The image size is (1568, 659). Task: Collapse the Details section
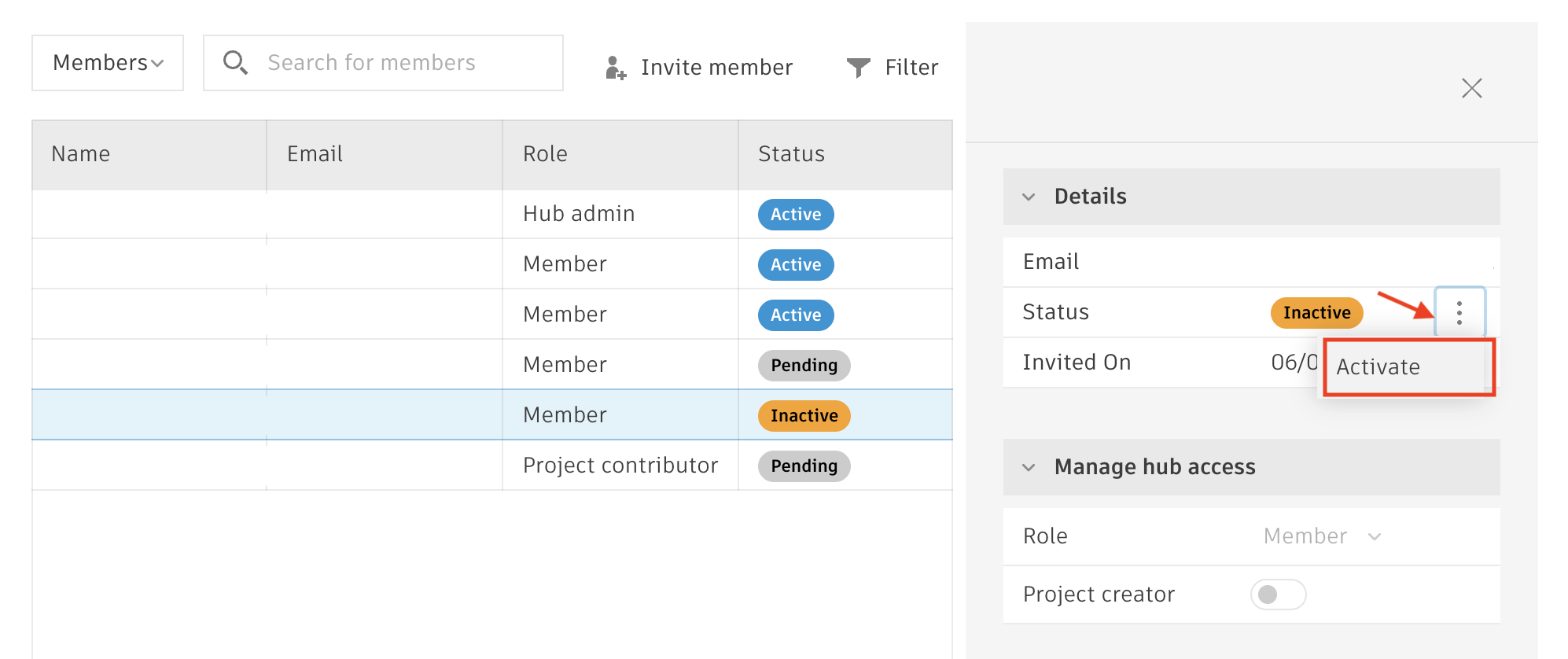(1029, 197)
